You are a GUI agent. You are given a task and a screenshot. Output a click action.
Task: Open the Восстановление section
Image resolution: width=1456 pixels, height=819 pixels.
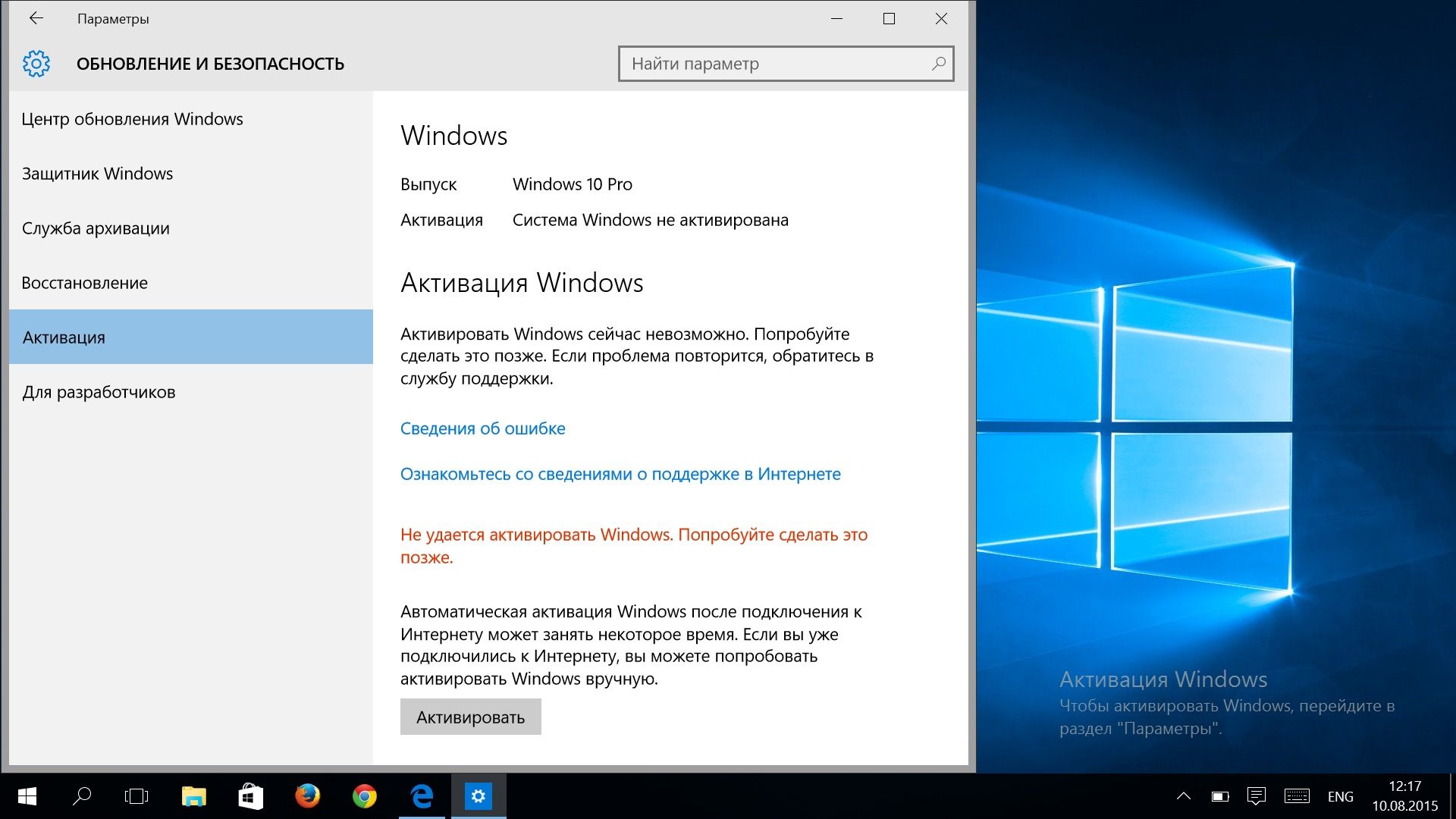point(85,283)
